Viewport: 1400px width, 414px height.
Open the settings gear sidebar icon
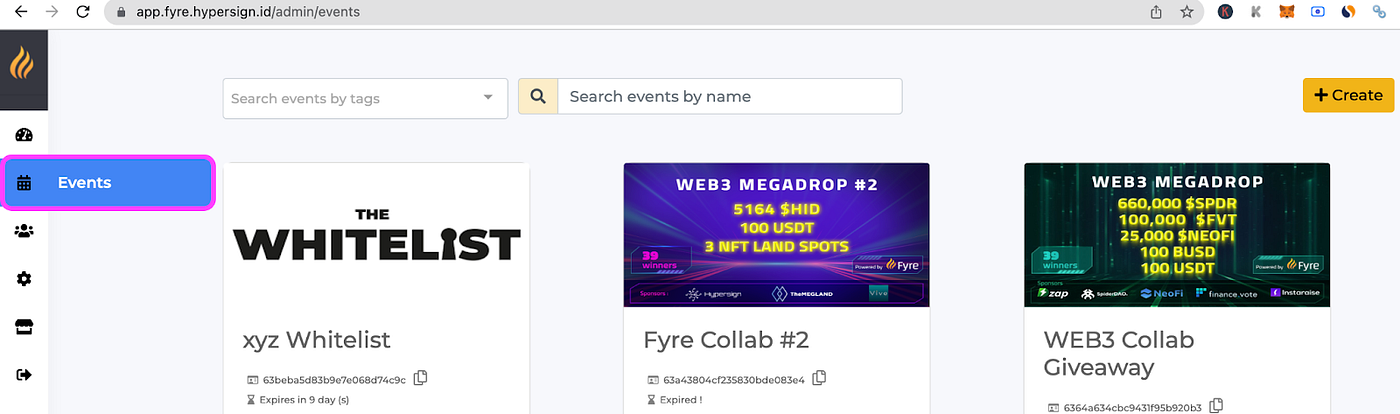(x=25, y=278)
